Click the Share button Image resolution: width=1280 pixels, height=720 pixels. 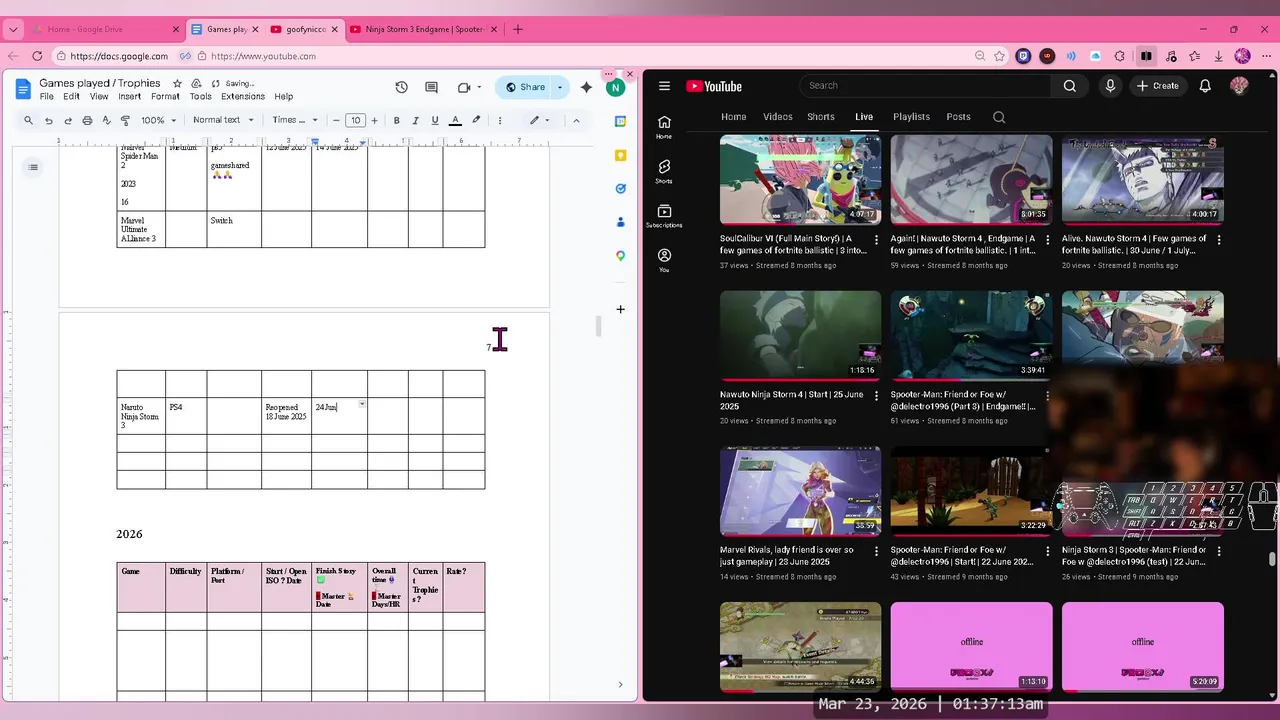coord(524,87)
